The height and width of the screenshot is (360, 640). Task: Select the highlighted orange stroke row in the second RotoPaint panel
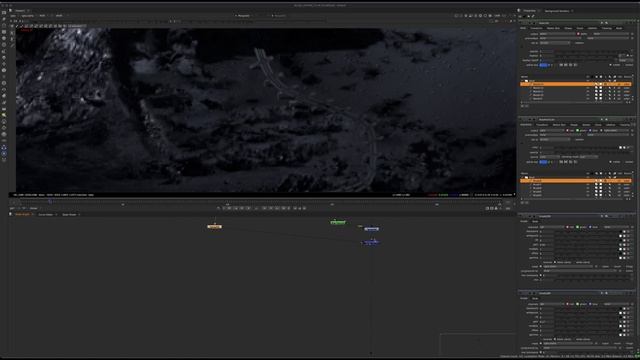click(x=576, y=180)
